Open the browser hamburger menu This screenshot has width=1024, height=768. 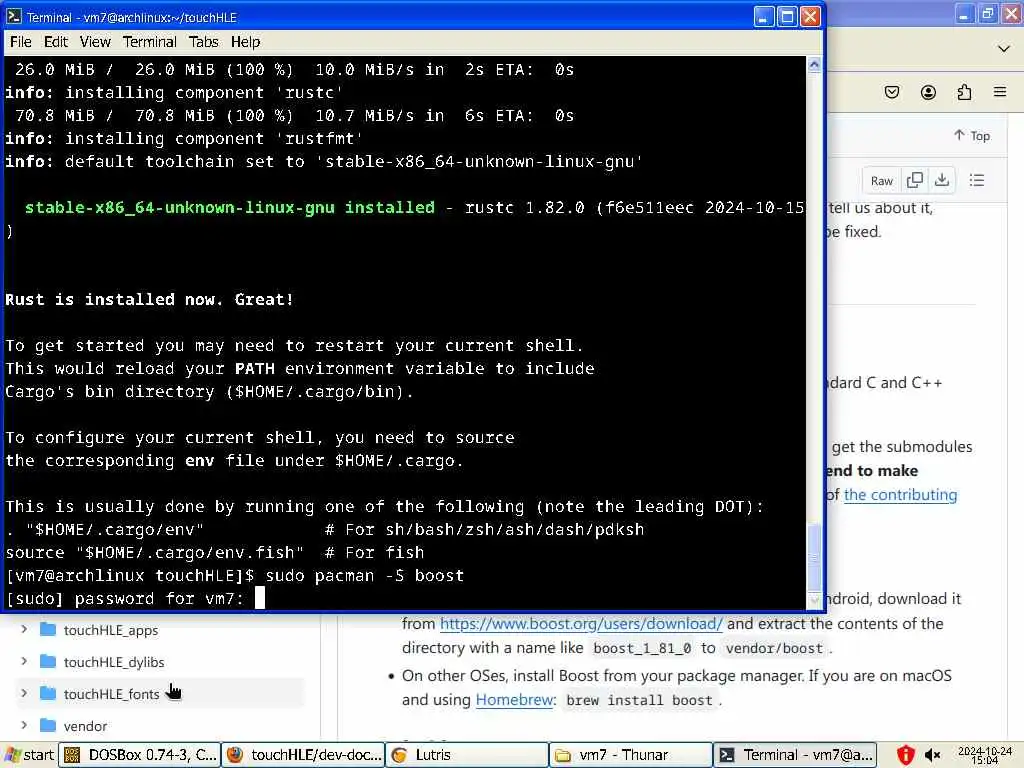(x=1000, y=92)
